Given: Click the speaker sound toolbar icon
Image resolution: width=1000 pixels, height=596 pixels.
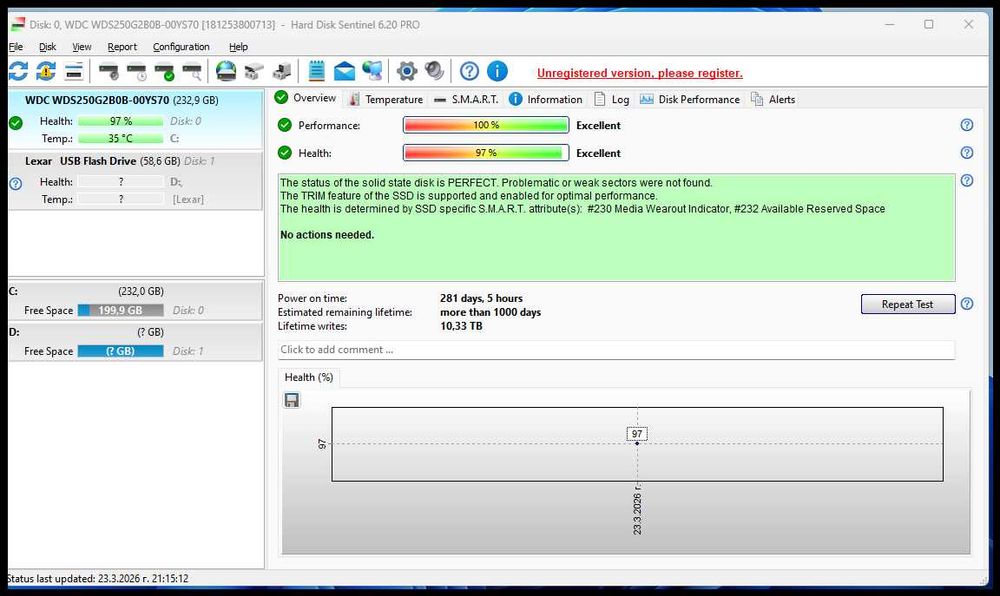Looking at the screenshot, I should point(434,71).
